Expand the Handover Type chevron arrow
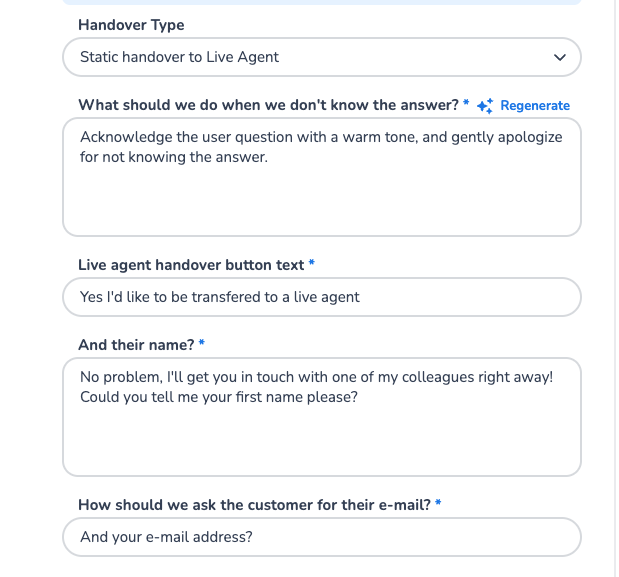Image resolution: width=619 pixels, height=577 pixels. click(559, 58)
